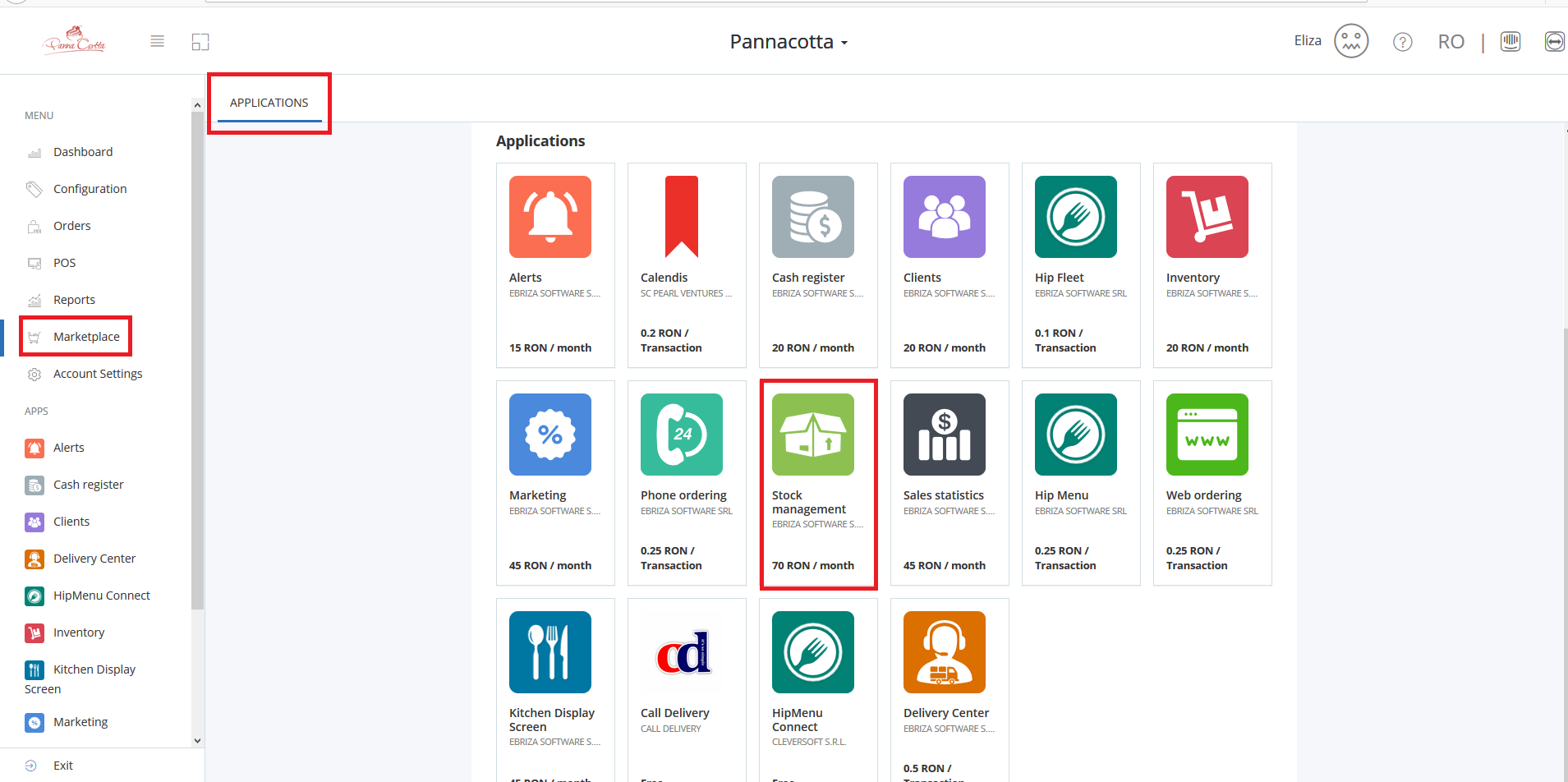Open Configuration in the sidebar menu
The height and width of the screenshot is (782, 1568).
[90, 189]
